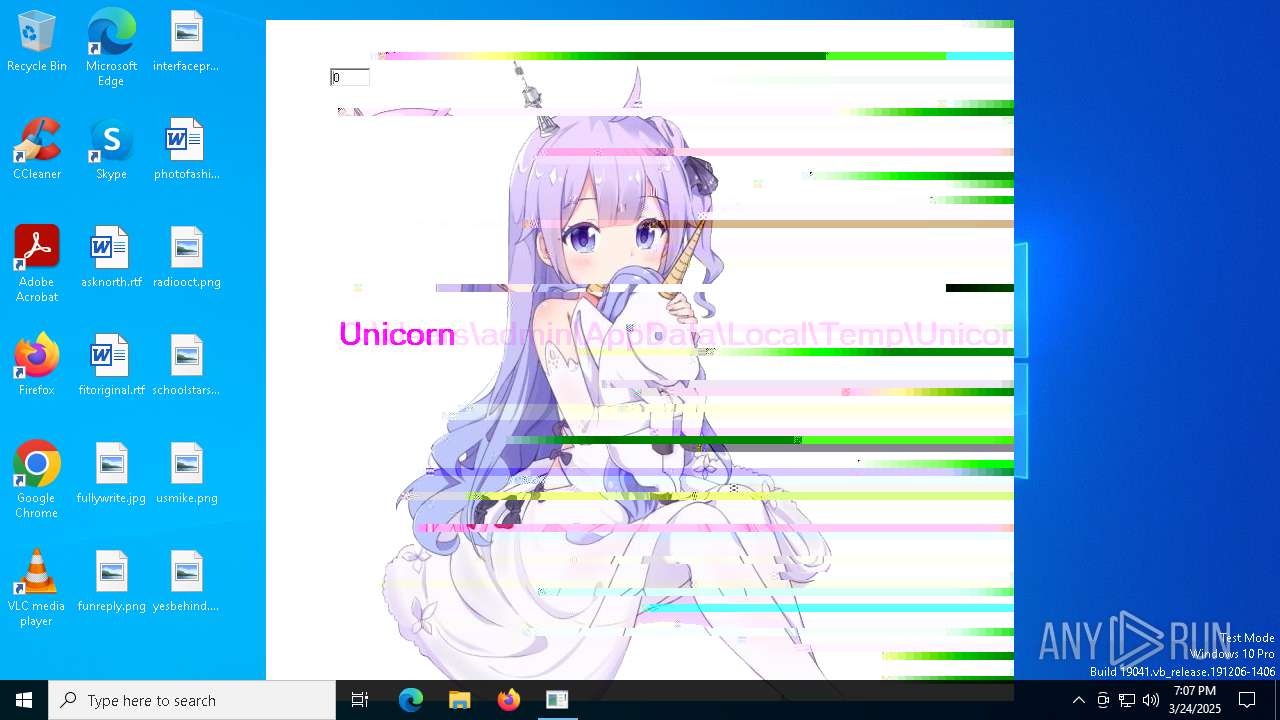Select the fitoriginal.rtf document
The width and height of the screenshot is (1280, 720).
(x=111, y=366)
